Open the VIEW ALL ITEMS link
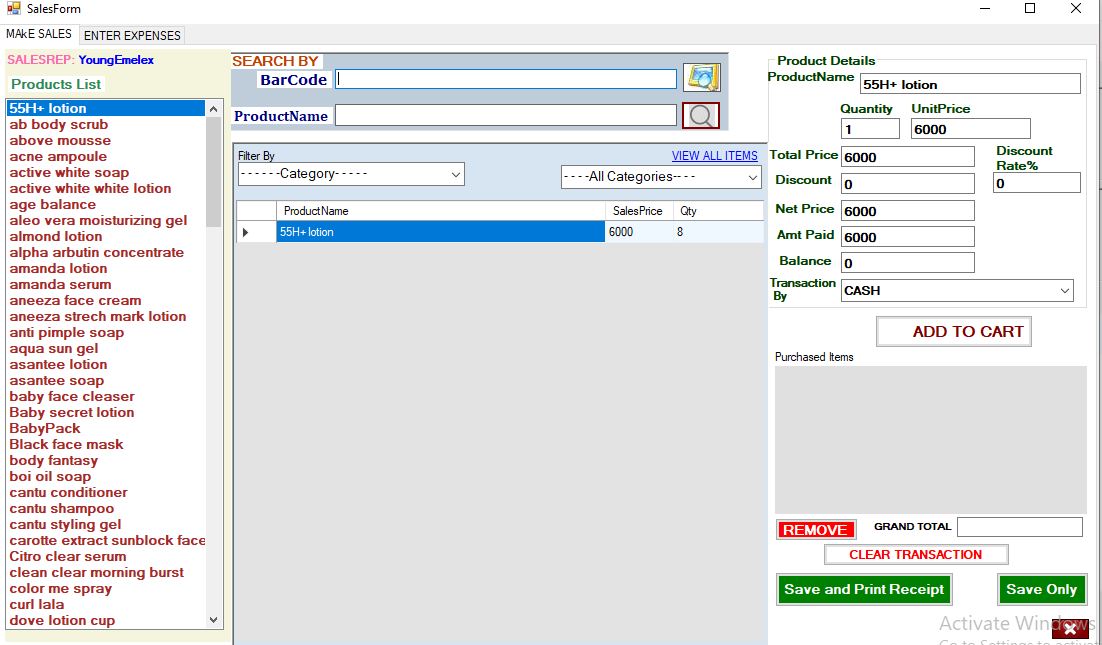This screenshot has height=645, width=1102. pyautogui.click(x=716, y=156)
